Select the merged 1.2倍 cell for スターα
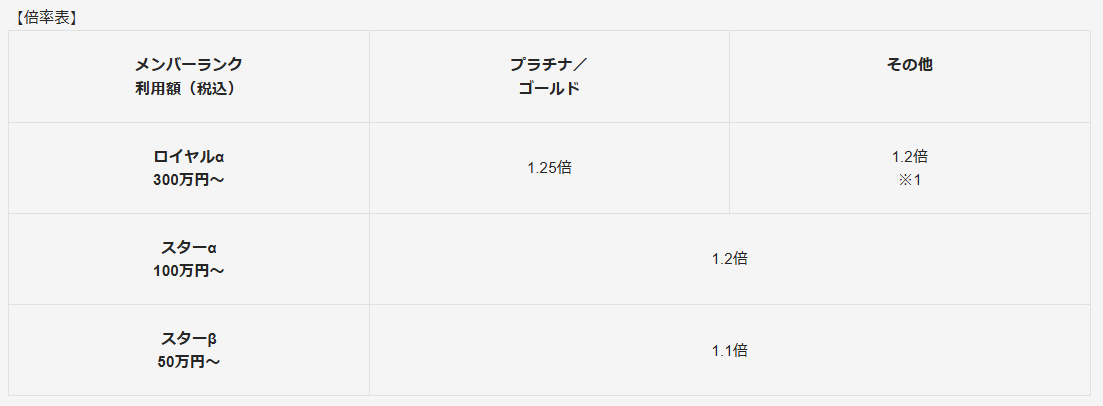The height and width of the screenshot is (406, 1103). tap(729, 259)
